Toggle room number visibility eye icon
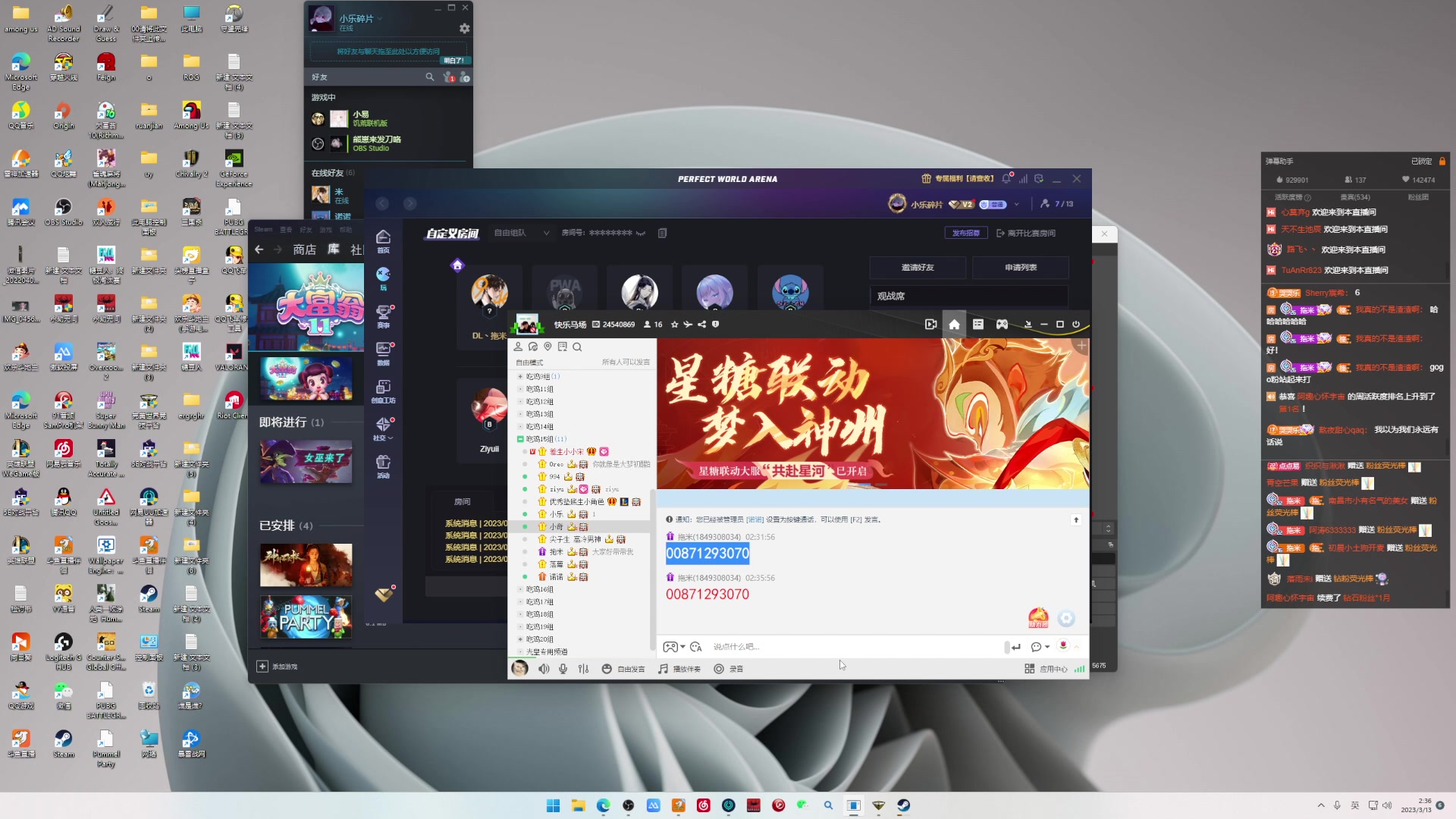 pos(641,234)
